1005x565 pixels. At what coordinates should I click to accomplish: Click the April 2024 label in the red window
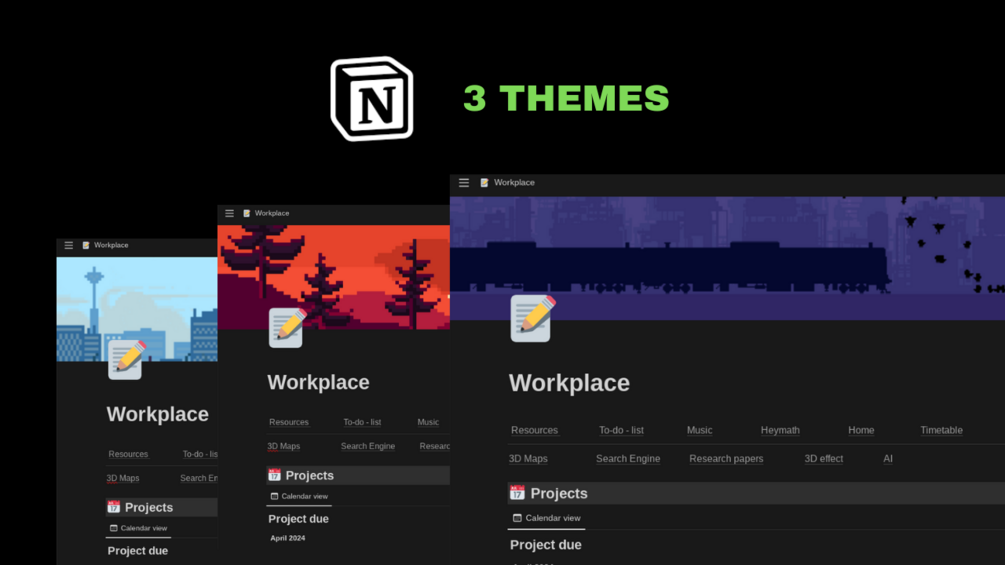[288, 538]
